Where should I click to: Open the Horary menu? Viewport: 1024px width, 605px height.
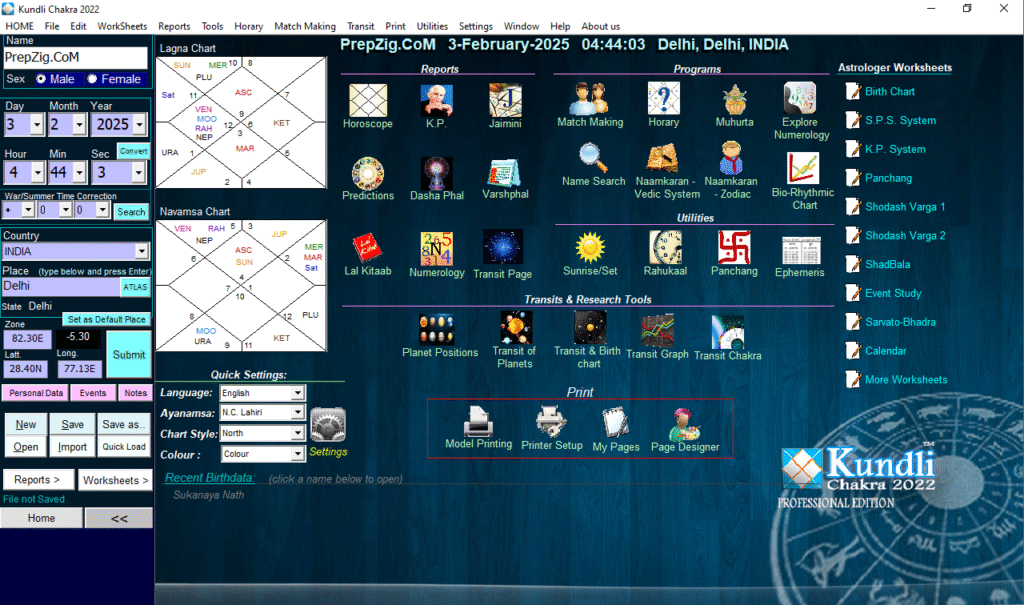pyautogui.click(x=248, y=26)
